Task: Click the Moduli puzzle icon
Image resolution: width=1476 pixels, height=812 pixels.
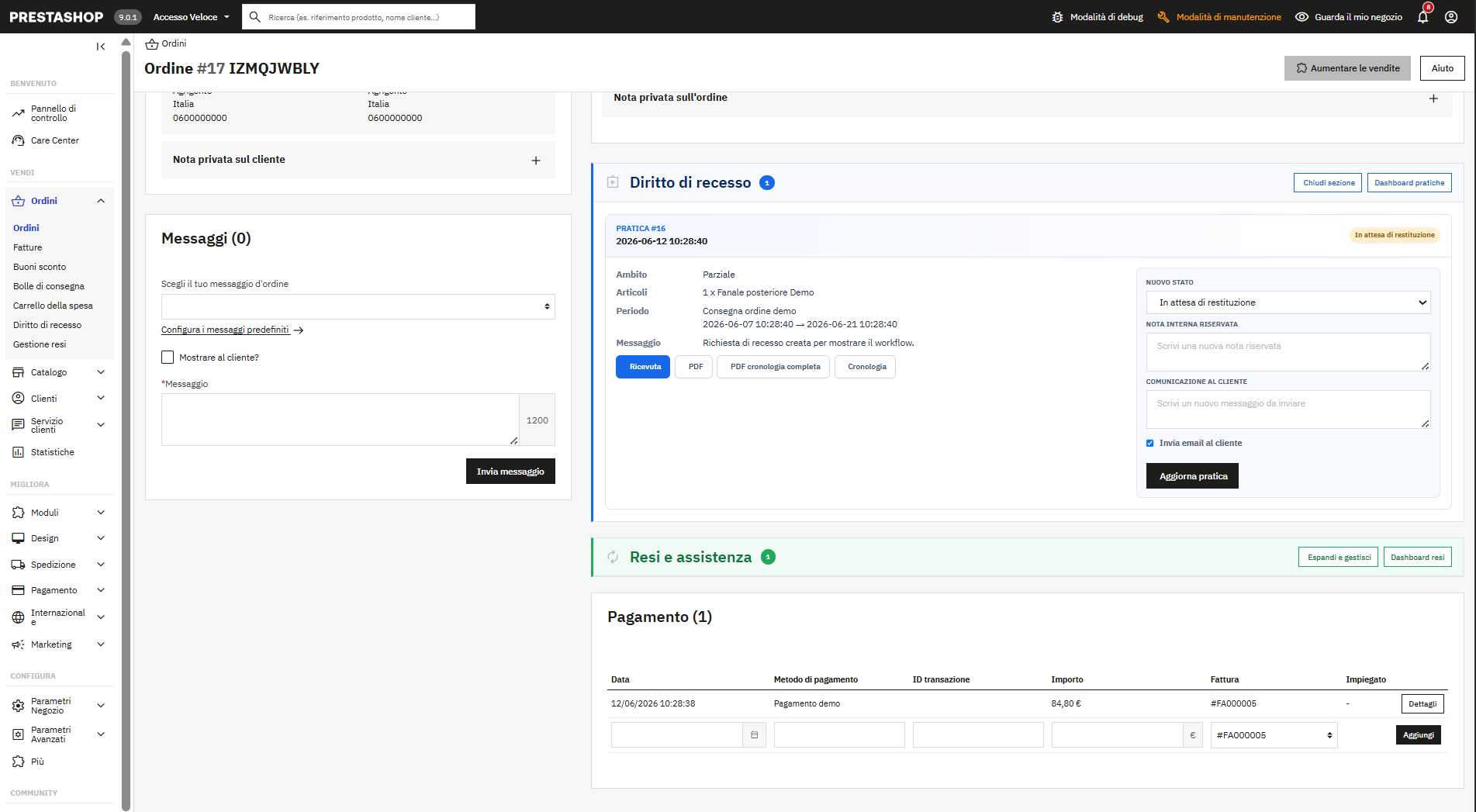Action: 19,513
